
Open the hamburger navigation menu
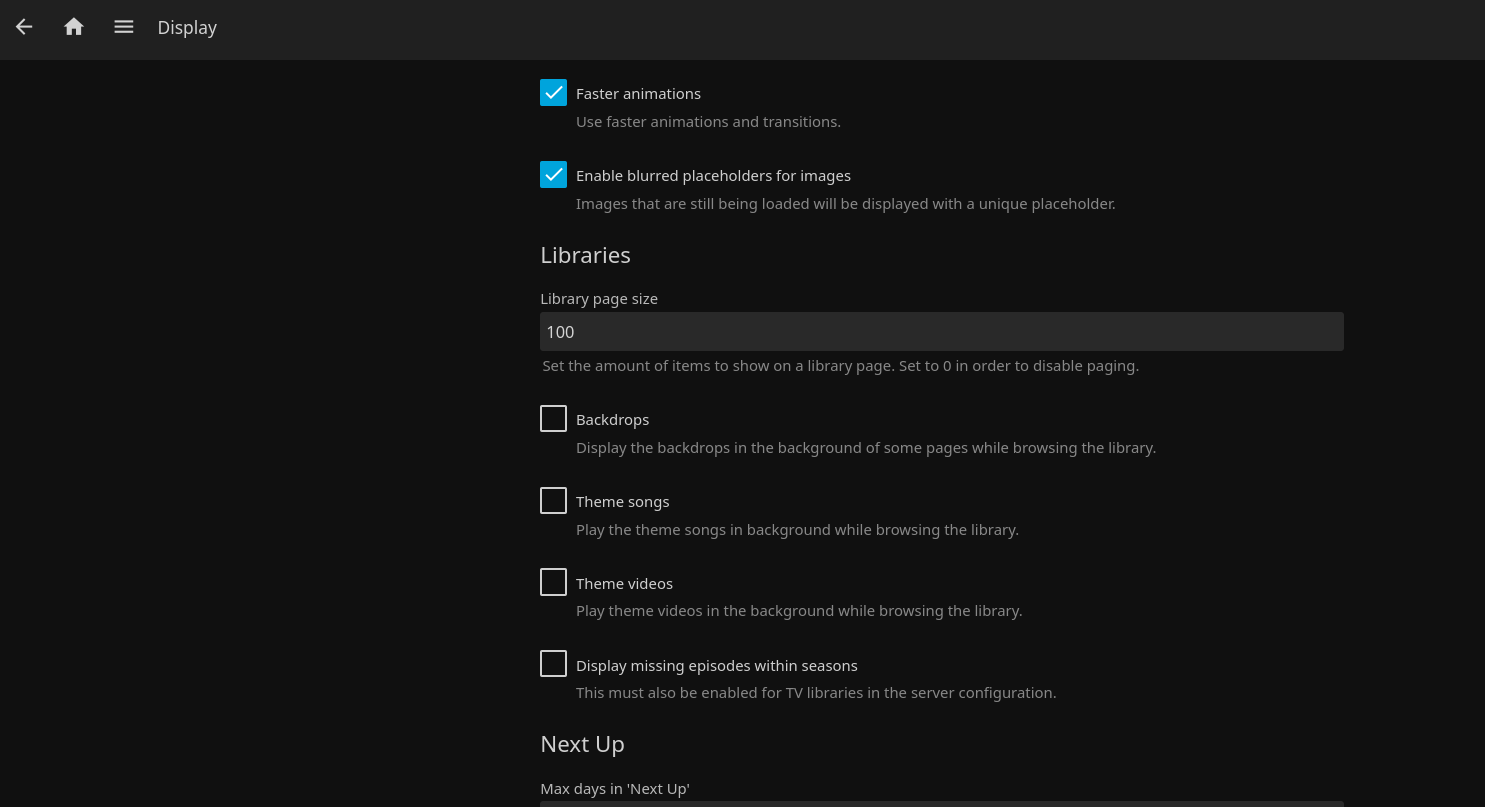click(x=124, y=27)
